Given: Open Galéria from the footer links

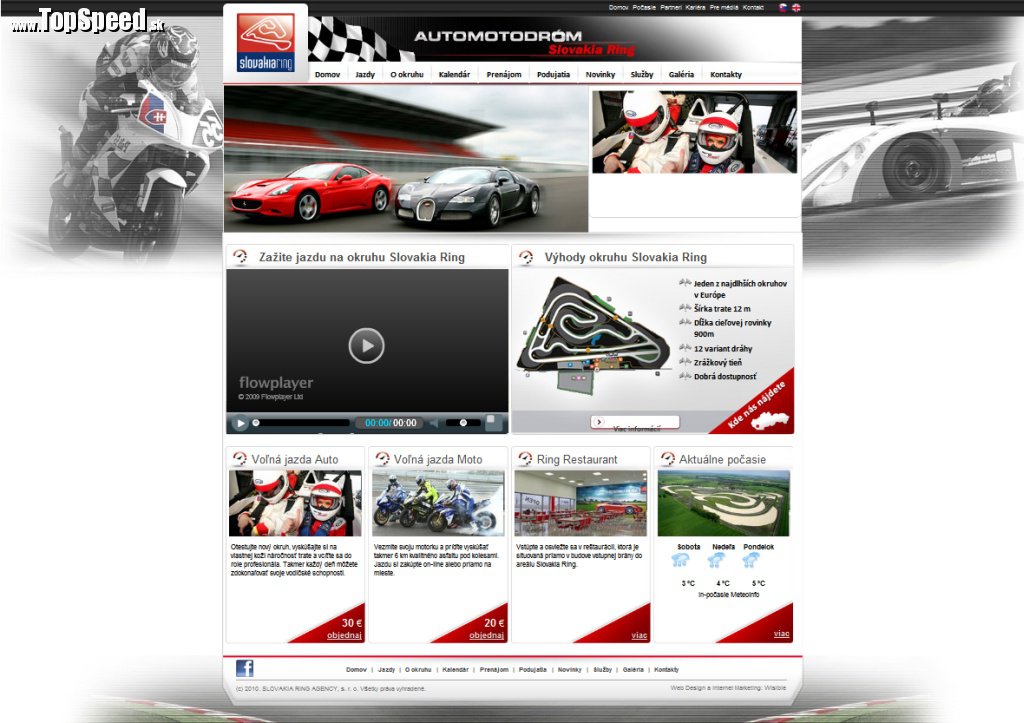Looking at the screenshot, I should (x=633, y=669).
